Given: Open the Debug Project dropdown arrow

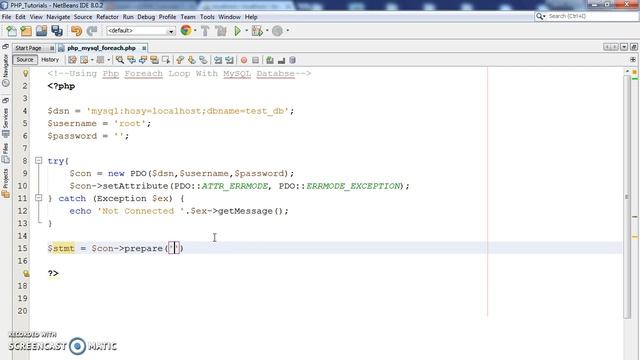Looking at the screenshot, I should point(267,31).
